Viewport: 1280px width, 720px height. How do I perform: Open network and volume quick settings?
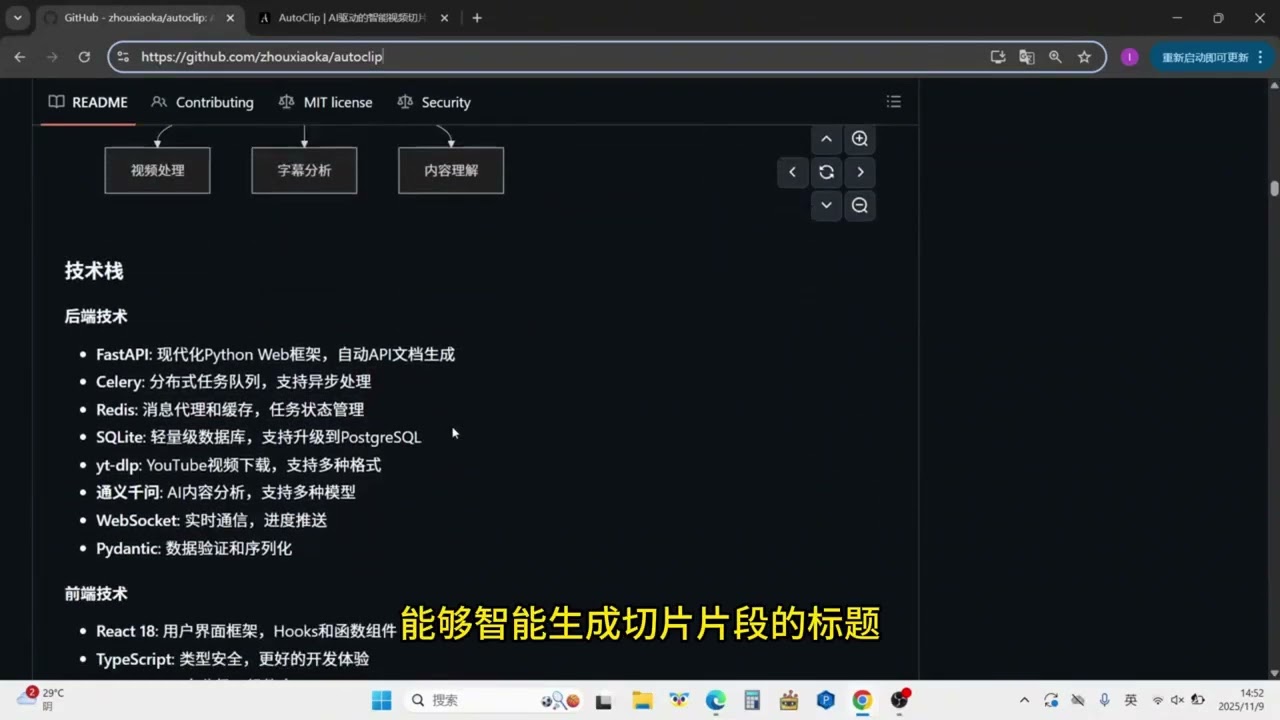[1177, 701]
